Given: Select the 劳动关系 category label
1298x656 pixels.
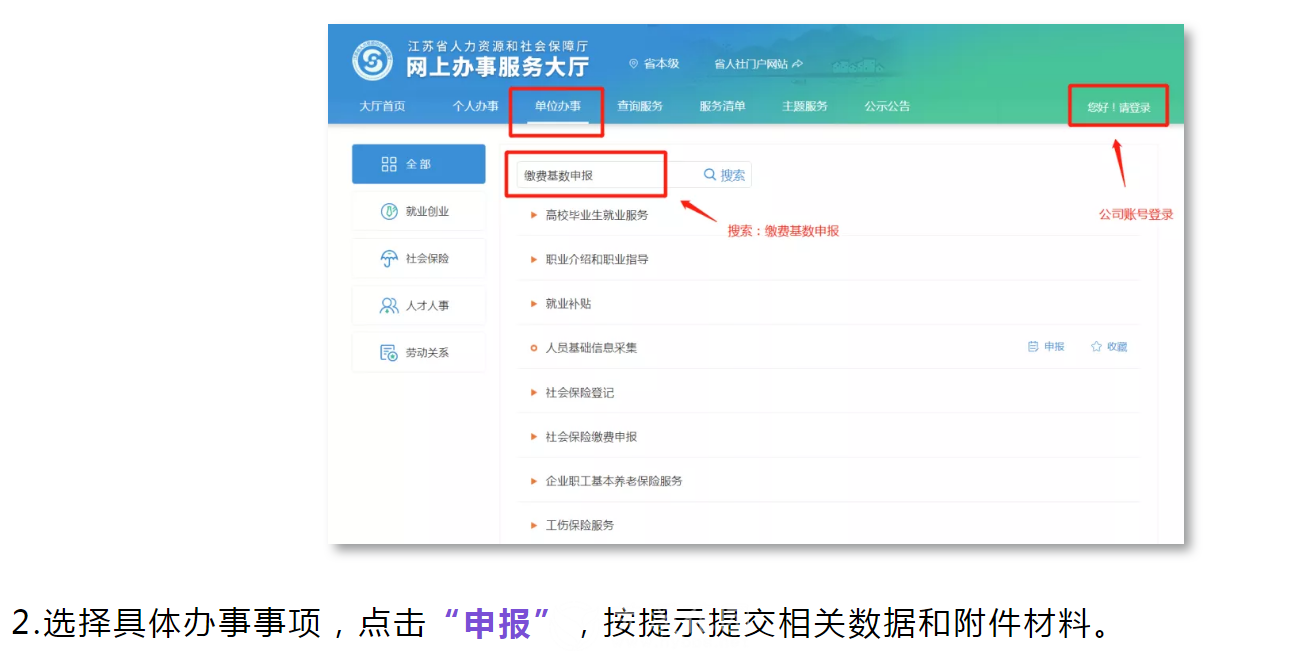Looking at the screenshot, I should (427, 352).
